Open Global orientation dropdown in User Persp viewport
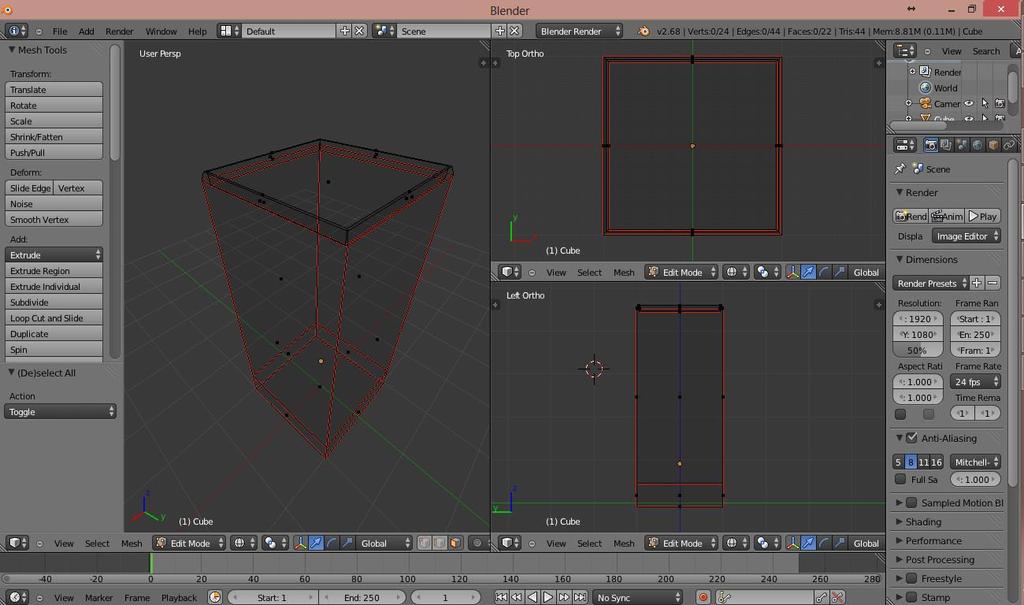Image resolution: width=1024 pixels, height=605 pixels. (385, 543)
